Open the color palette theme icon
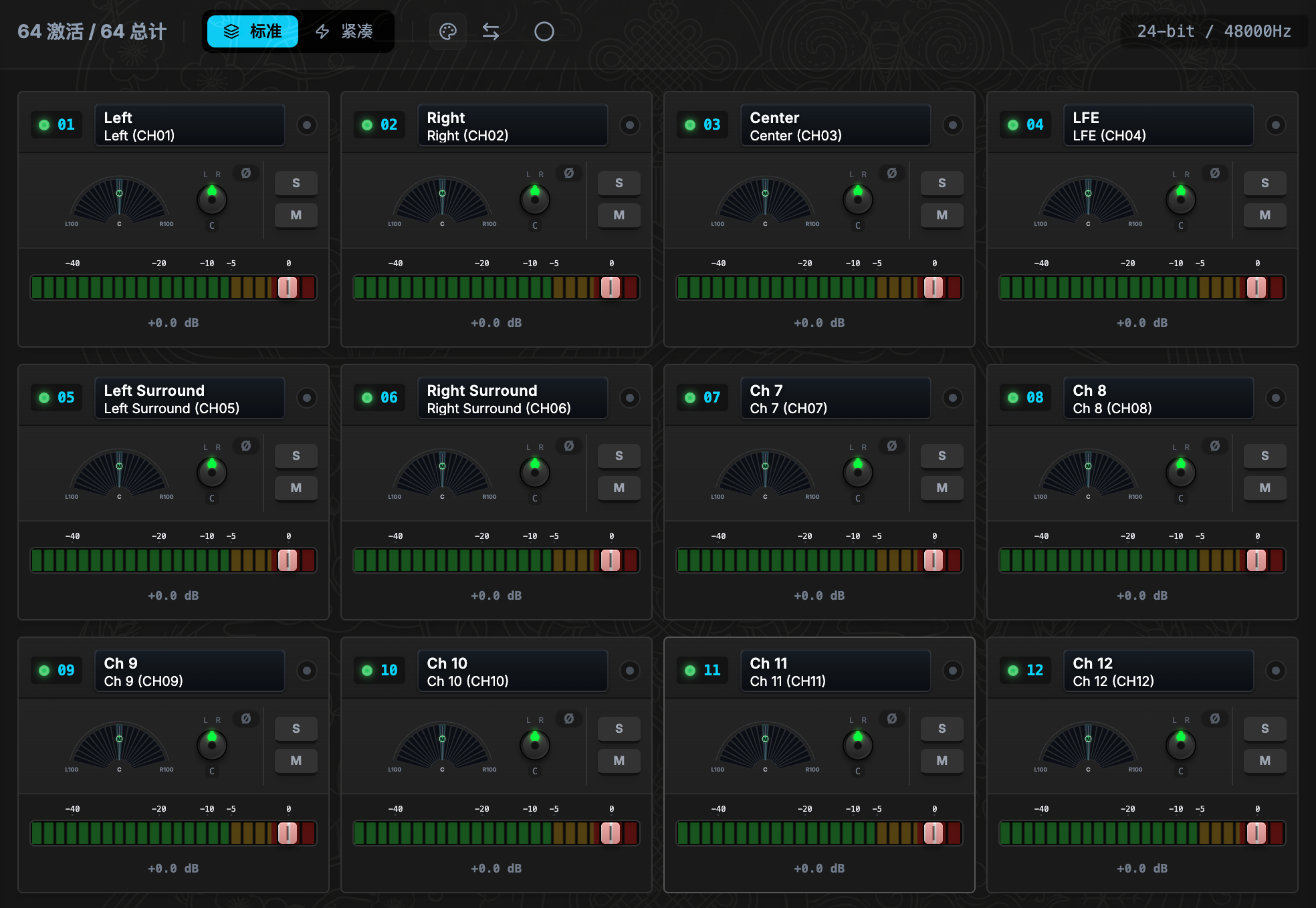1316x908 pixels. pos(448,31)
